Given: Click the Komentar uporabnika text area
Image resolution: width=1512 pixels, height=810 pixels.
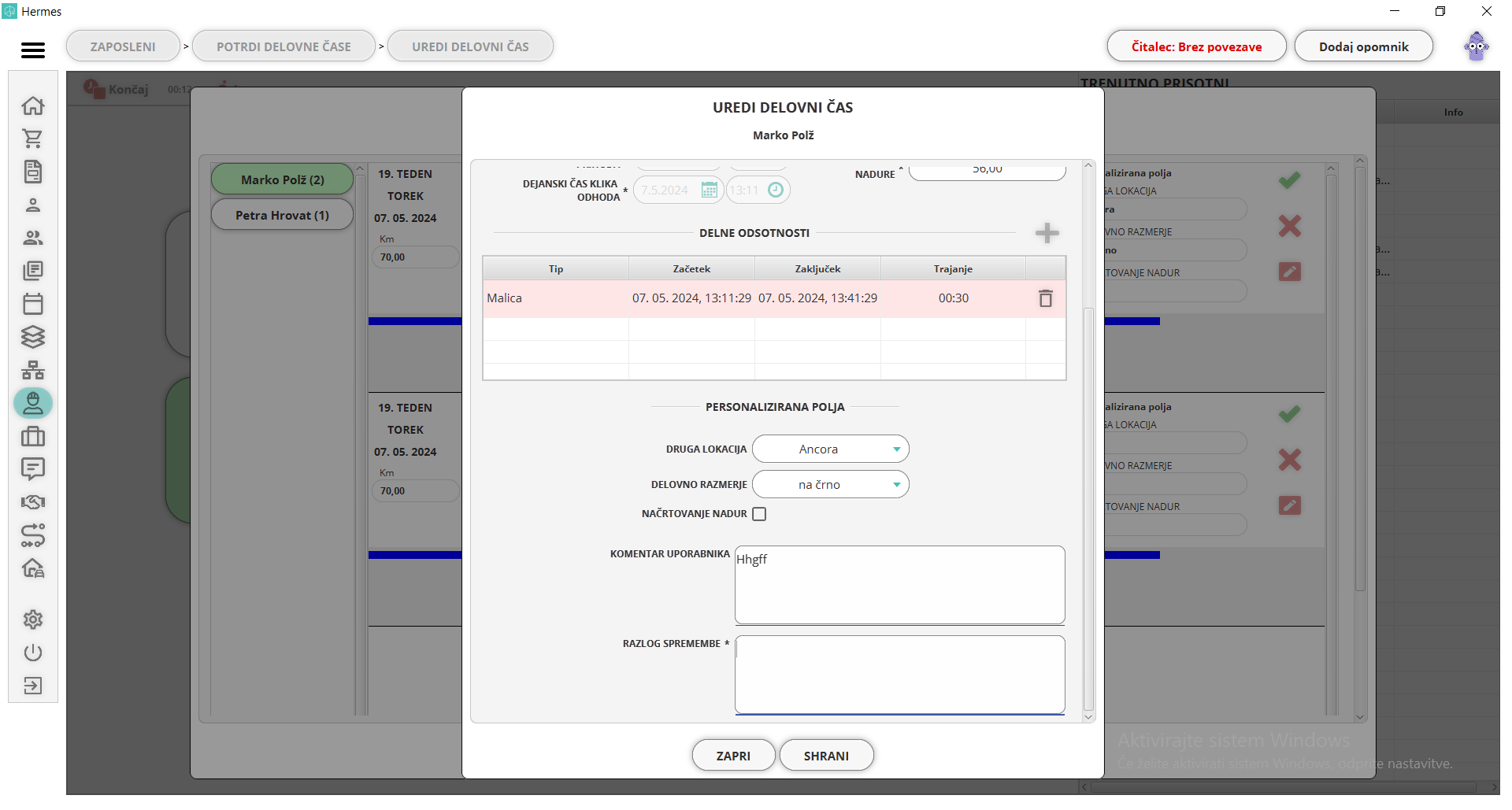Looking at the screenshot, I should click(x=899, y=585).
